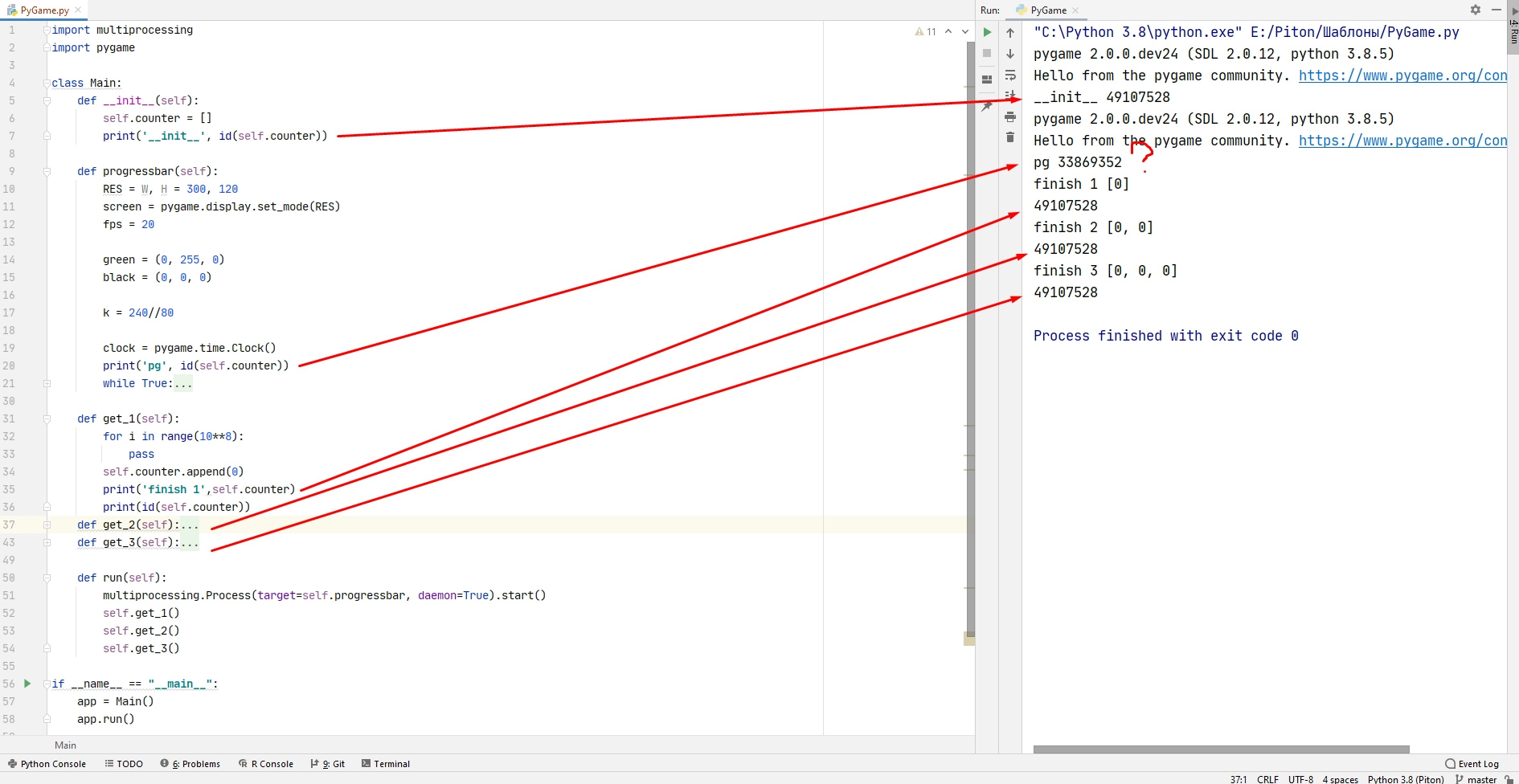Rerun PyGame with the green play icon
Image resolution: width=1519 pixels, height=784 pixels.
pyautogui.click(x=987, y=32)
